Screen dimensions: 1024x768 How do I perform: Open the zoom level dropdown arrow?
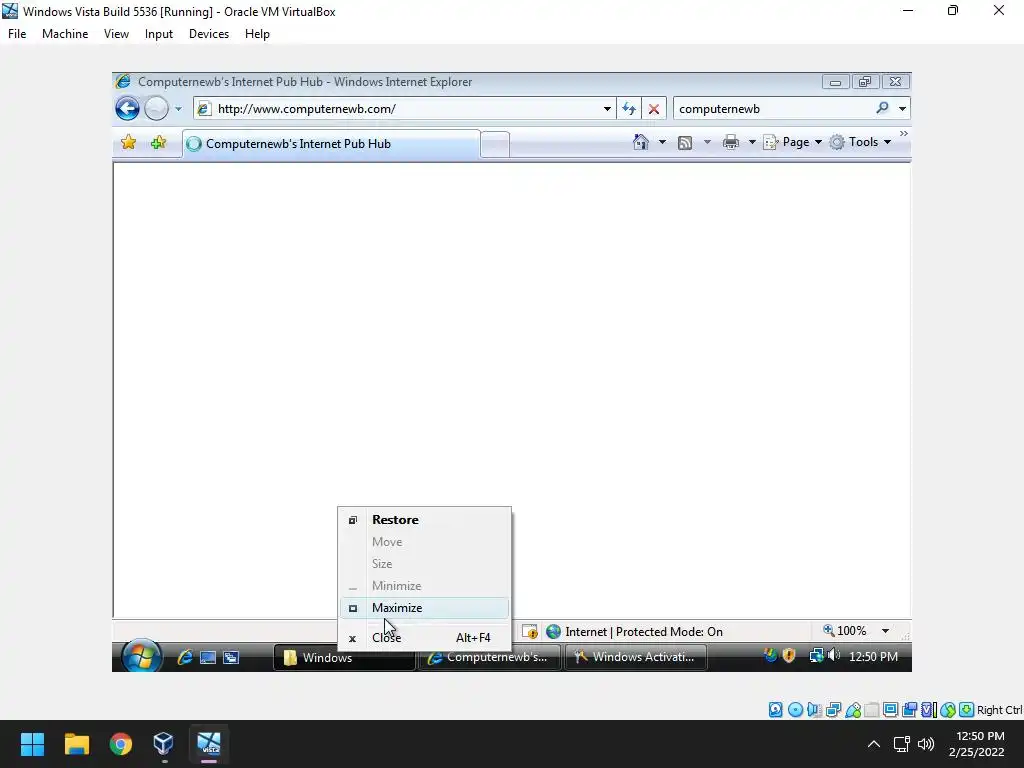886,631
